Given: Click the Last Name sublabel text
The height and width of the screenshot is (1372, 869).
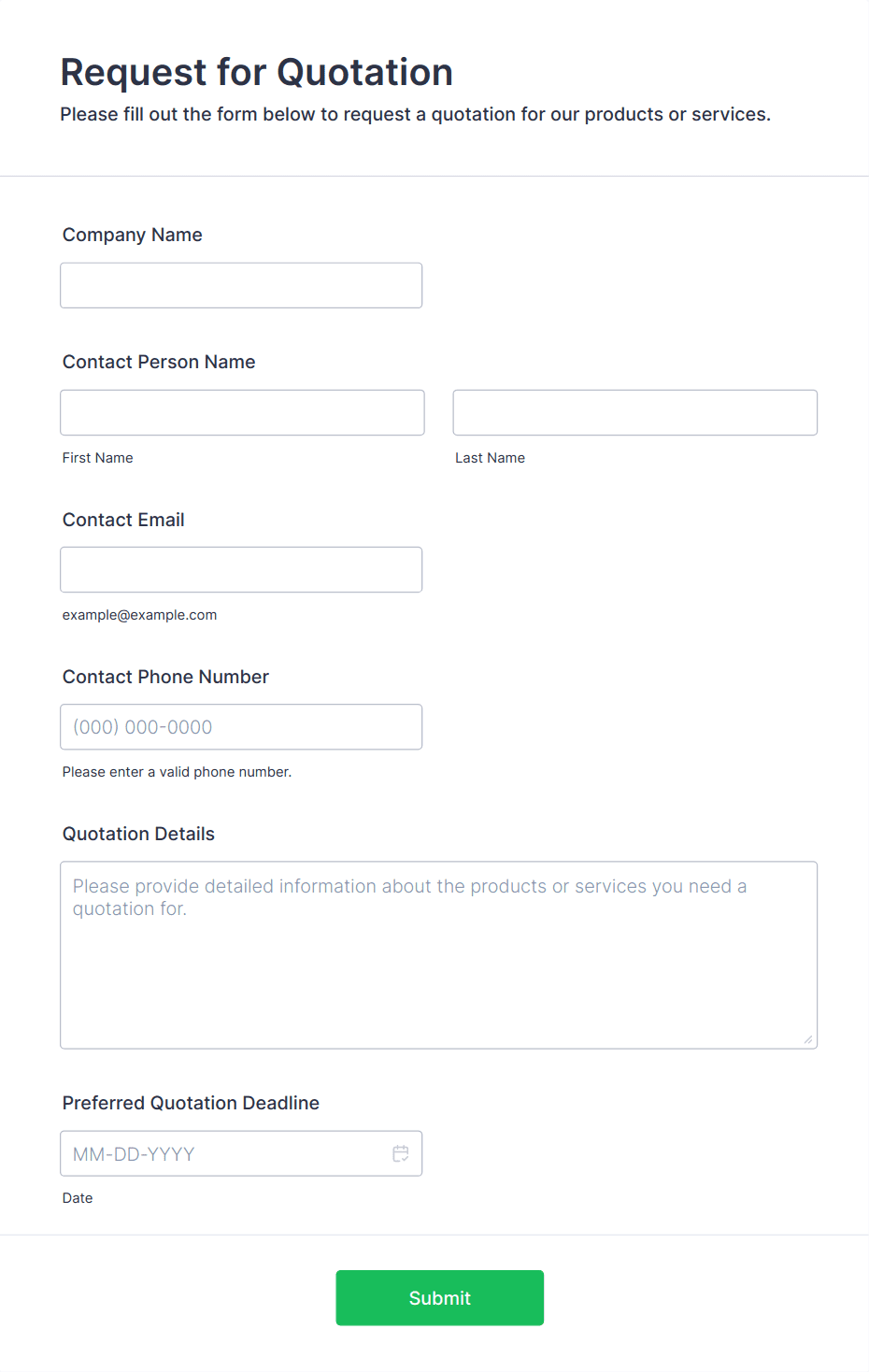Looking at the screenshot, I should click(x=491, y=458).
